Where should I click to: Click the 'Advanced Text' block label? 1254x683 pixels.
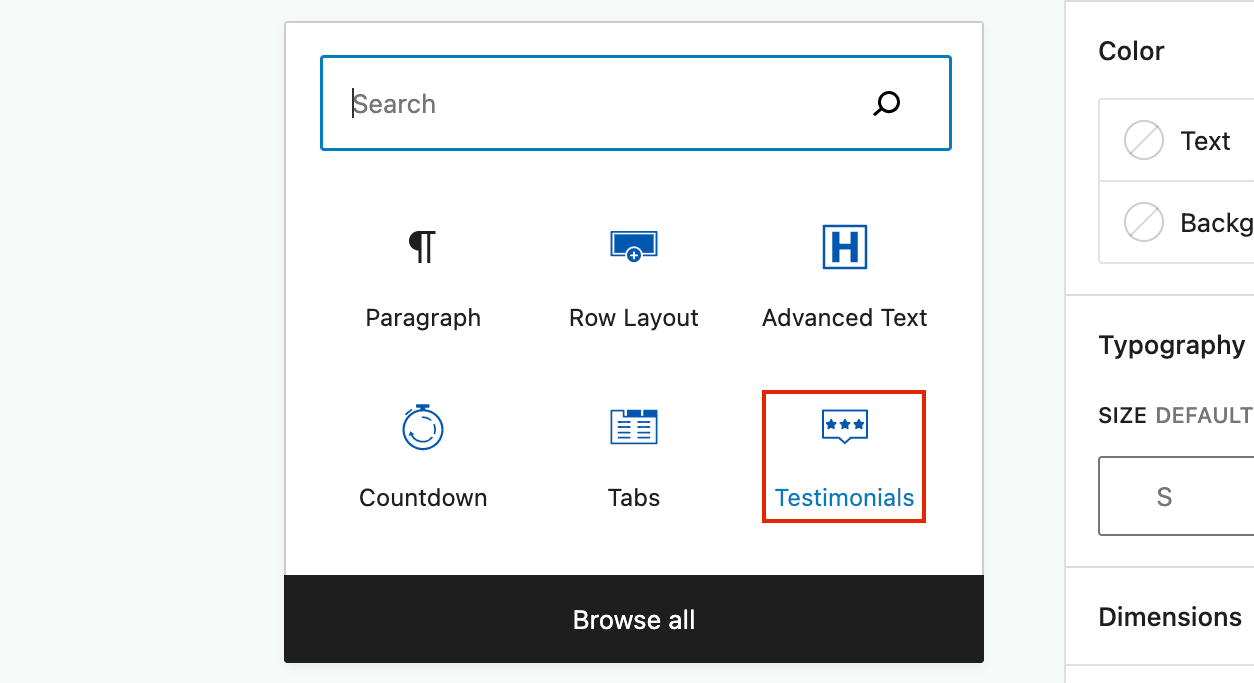(x=844, y=318)
